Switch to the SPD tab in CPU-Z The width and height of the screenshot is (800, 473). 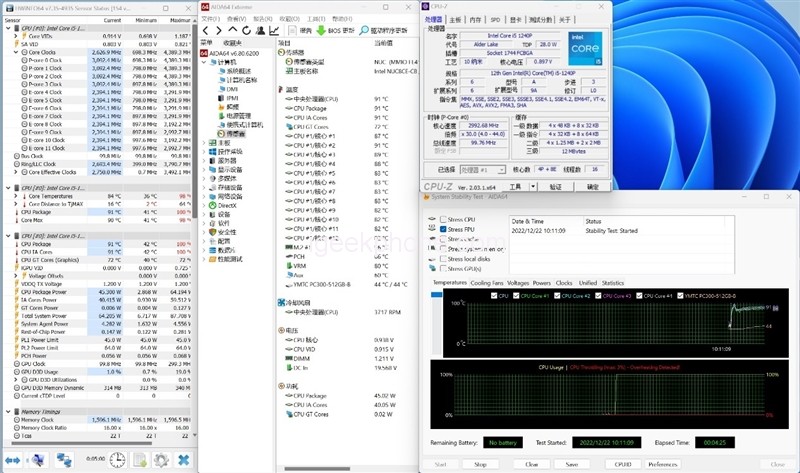(x=494, y=19)
